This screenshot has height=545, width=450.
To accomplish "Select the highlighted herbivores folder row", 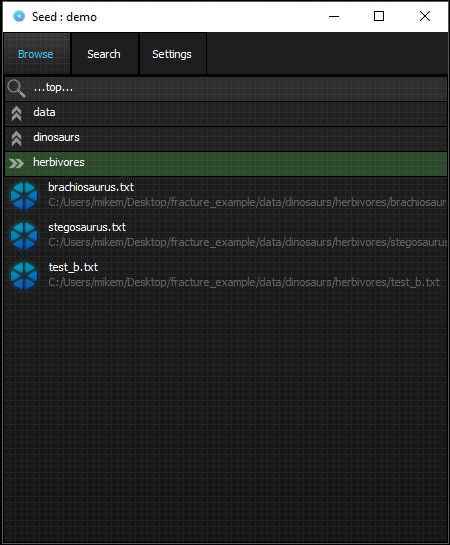I will coord(226,163).
